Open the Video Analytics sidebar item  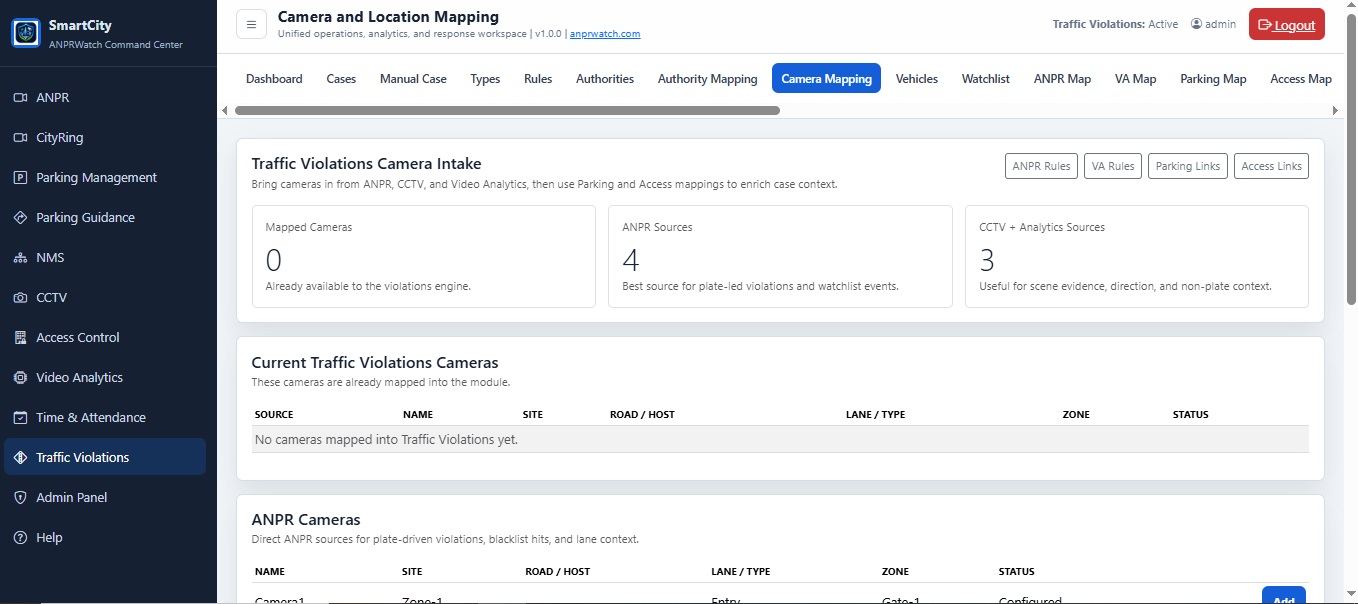105,378
